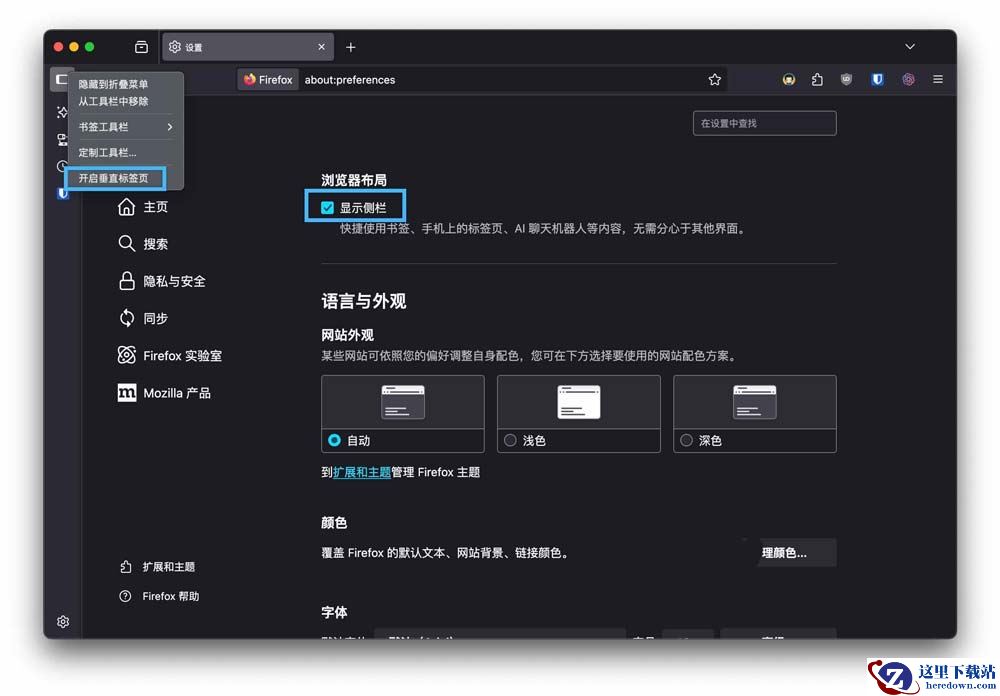Click the 浏览器布局 heading text

pos(354,180)
